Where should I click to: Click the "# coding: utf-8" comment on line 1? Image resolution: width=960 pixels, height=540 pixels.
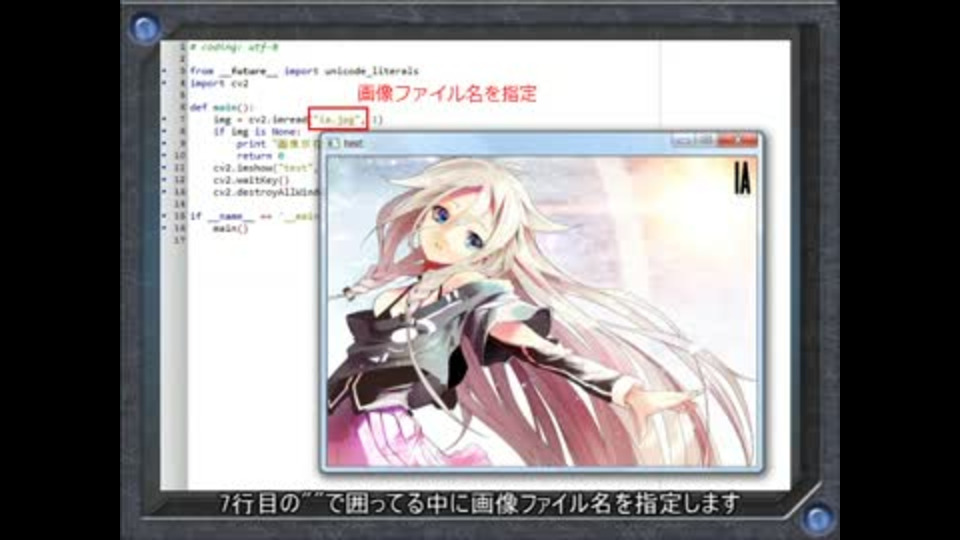point(234,47)
